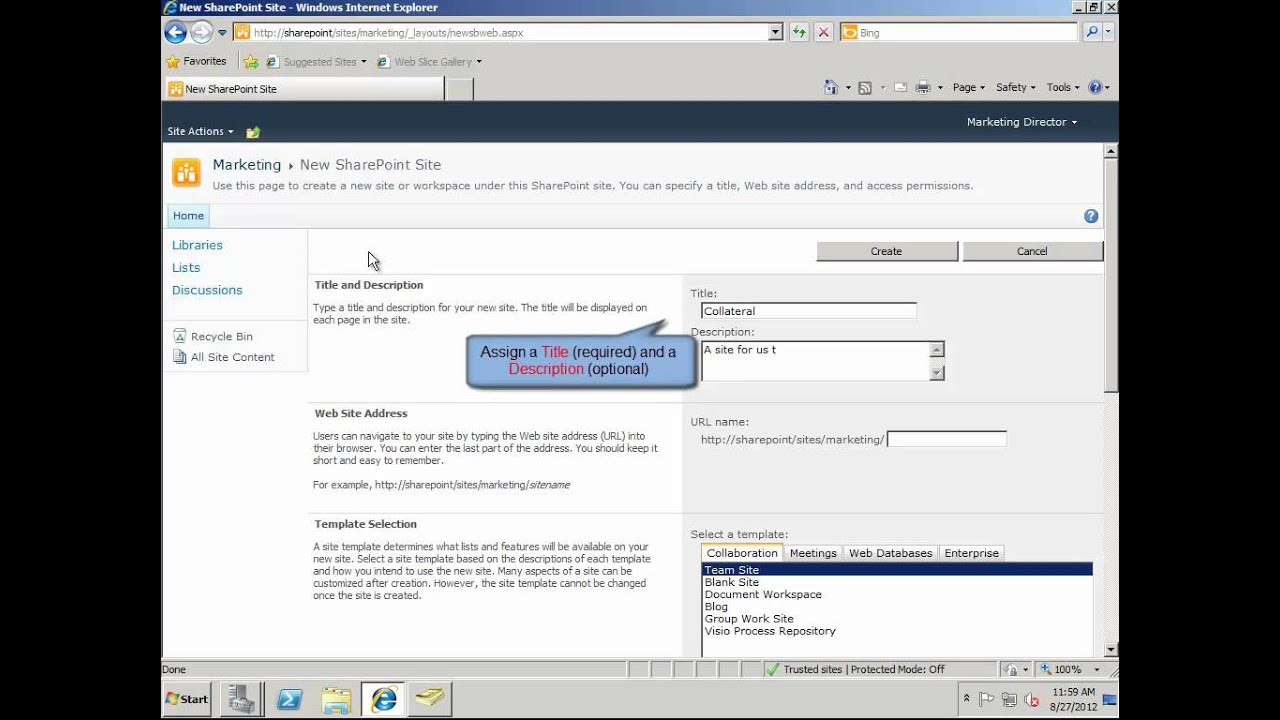Screen dimensions: 1280x720
Task: Expand the Web Slice Gallery dropdown
Action: [x=479, y=62]
